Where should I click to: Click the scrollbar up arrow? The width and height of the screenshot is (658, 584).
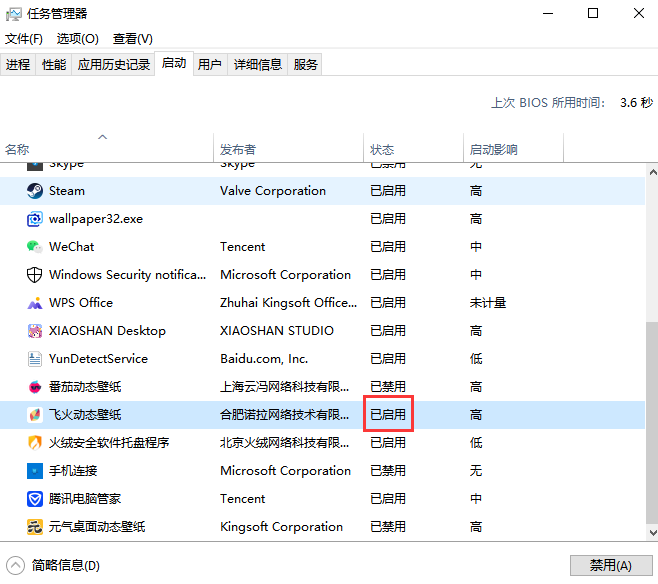tap(653, 172)
